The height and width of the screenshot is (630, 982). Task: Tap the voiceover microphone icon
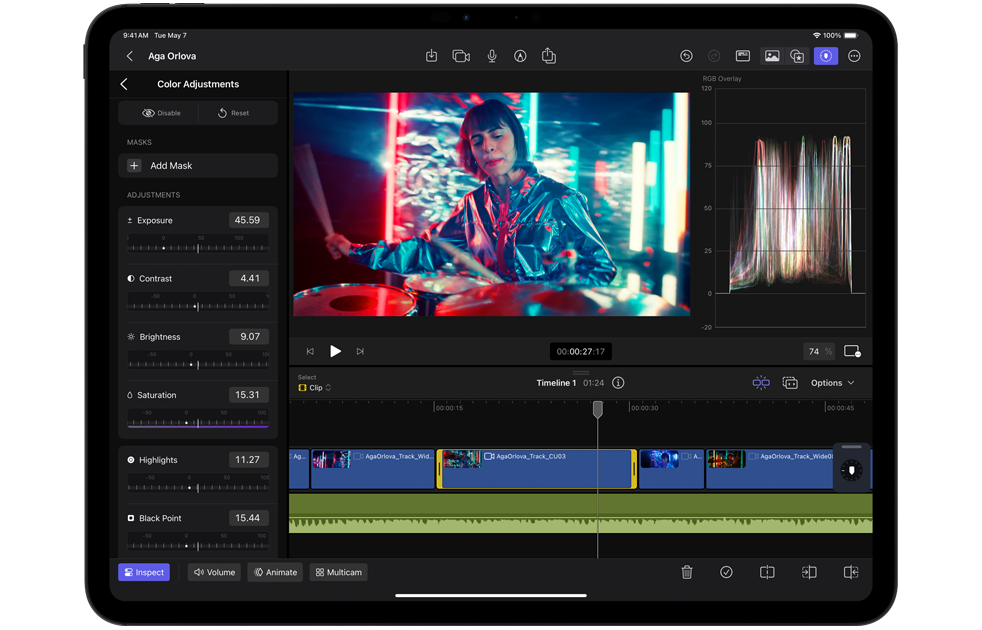[x=492, y=56]
